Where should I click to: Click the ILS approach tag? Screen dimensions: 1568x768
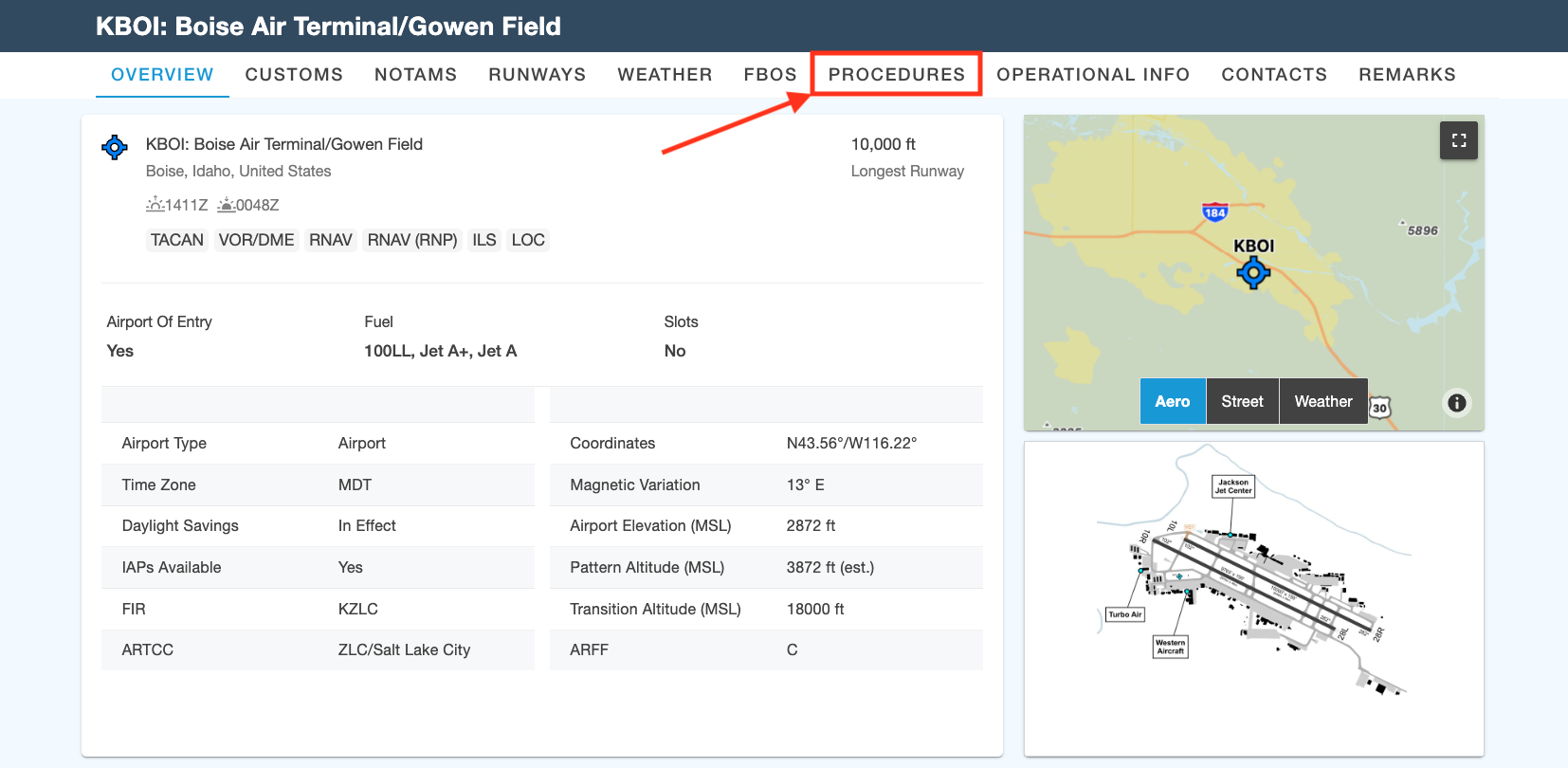coord(484,240)
